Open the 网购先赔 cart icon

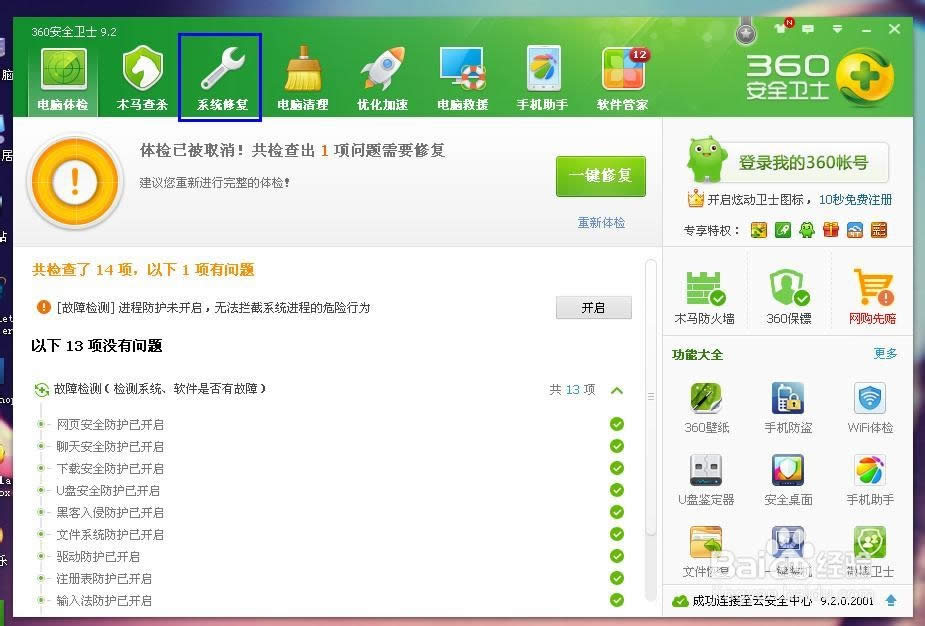872,298
